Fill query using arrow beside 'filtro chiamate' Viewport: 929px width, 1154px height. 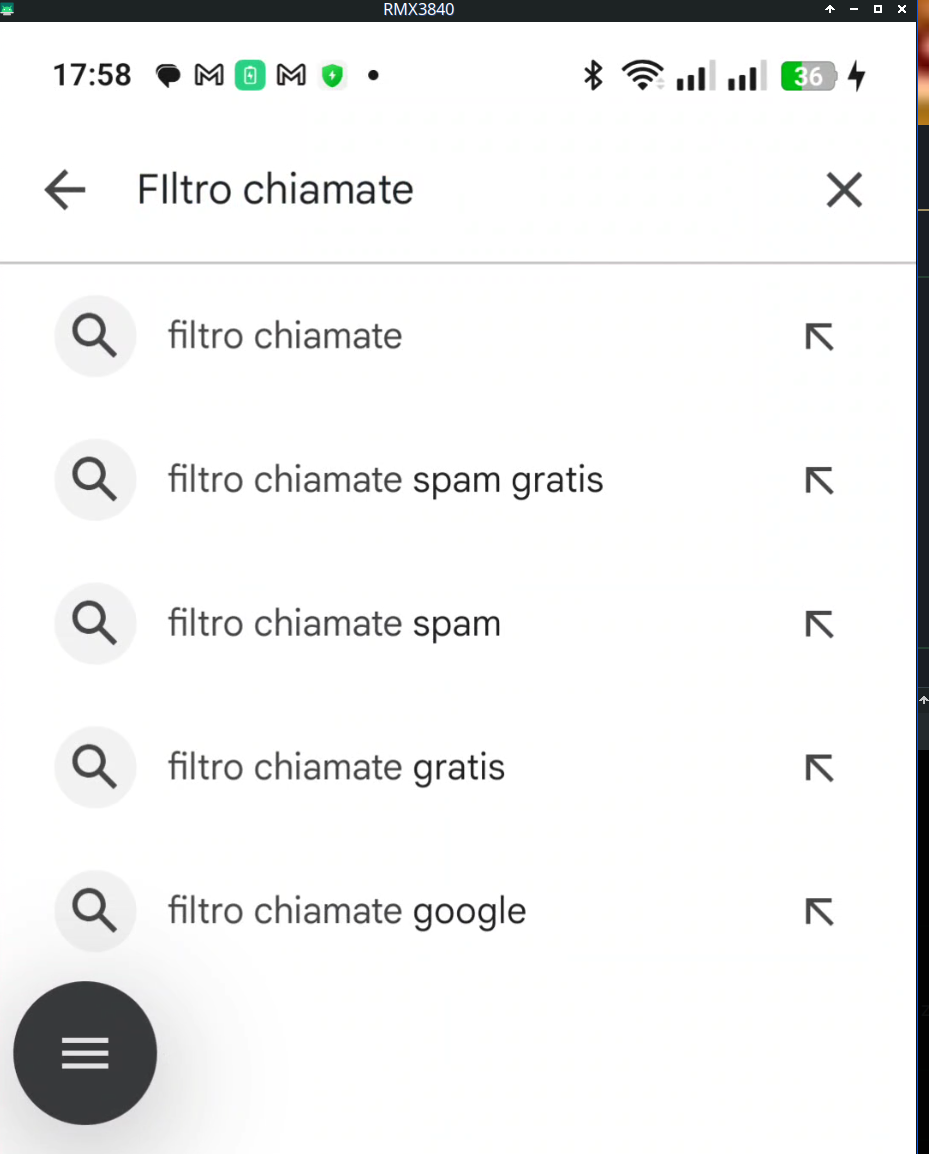819,337
